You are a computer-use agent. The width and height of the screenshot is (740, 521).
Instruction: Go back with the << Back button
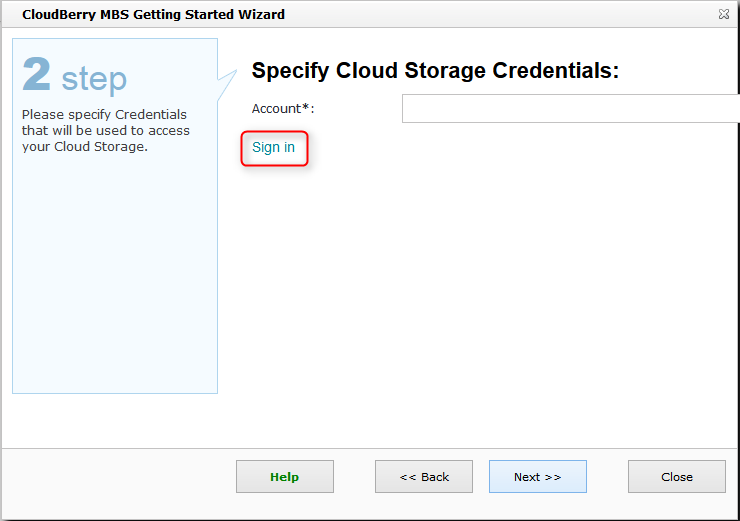[x=424, y=477]
